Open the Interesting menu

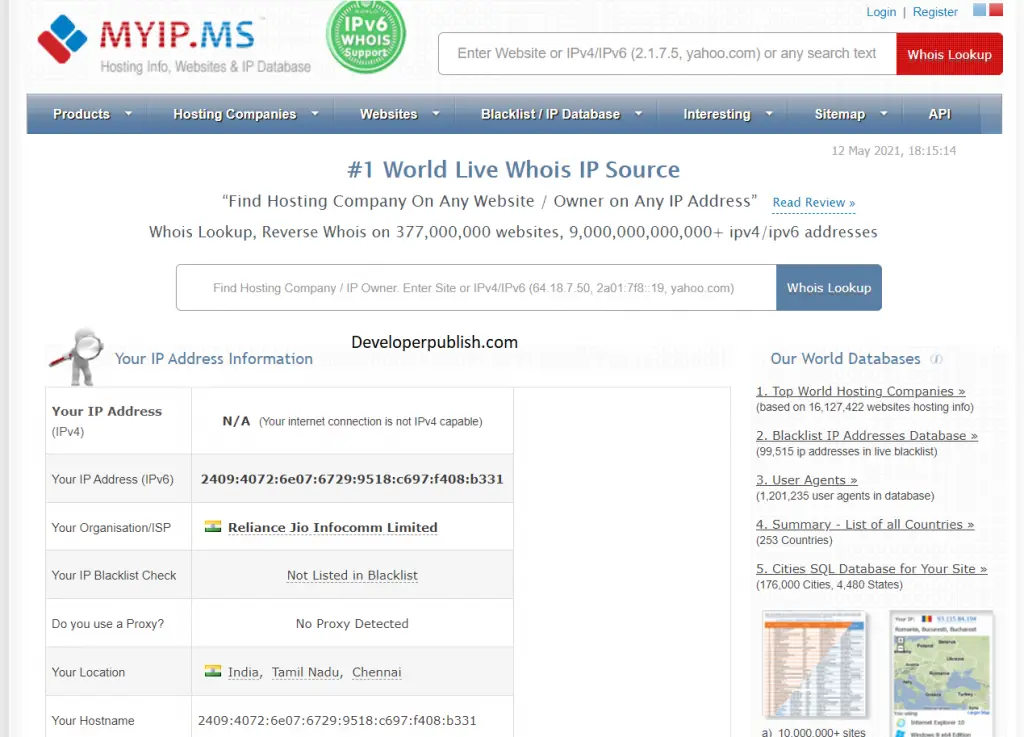pos(716,114)
